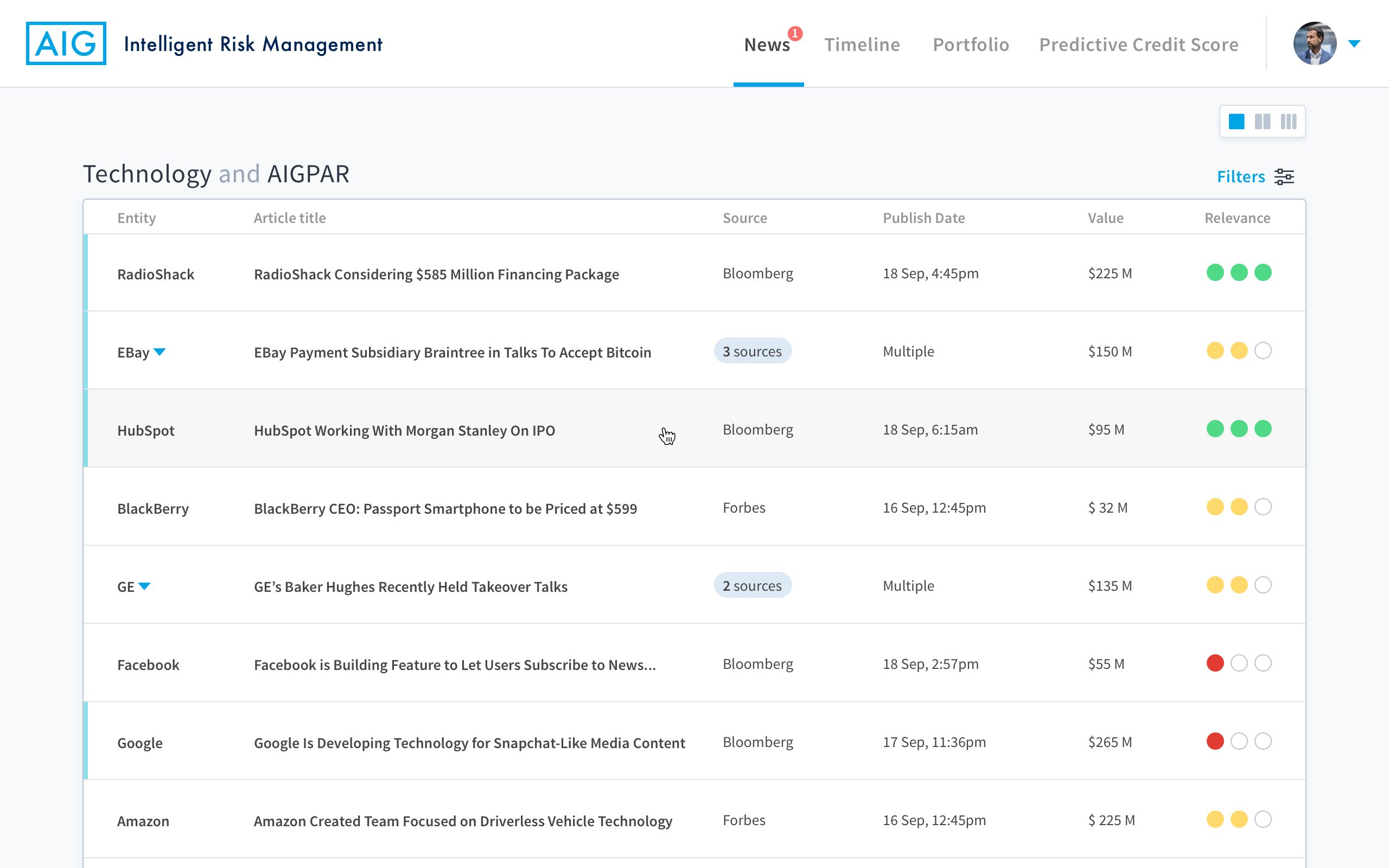Select the single-column layout view

tap(1237, 122)
